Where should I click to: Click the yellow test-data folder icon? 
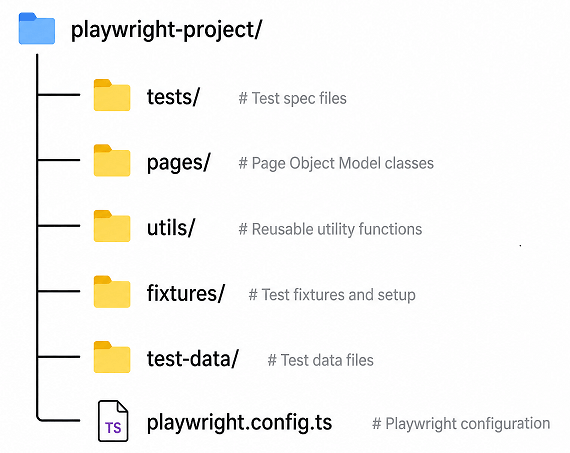click(112, 357)
